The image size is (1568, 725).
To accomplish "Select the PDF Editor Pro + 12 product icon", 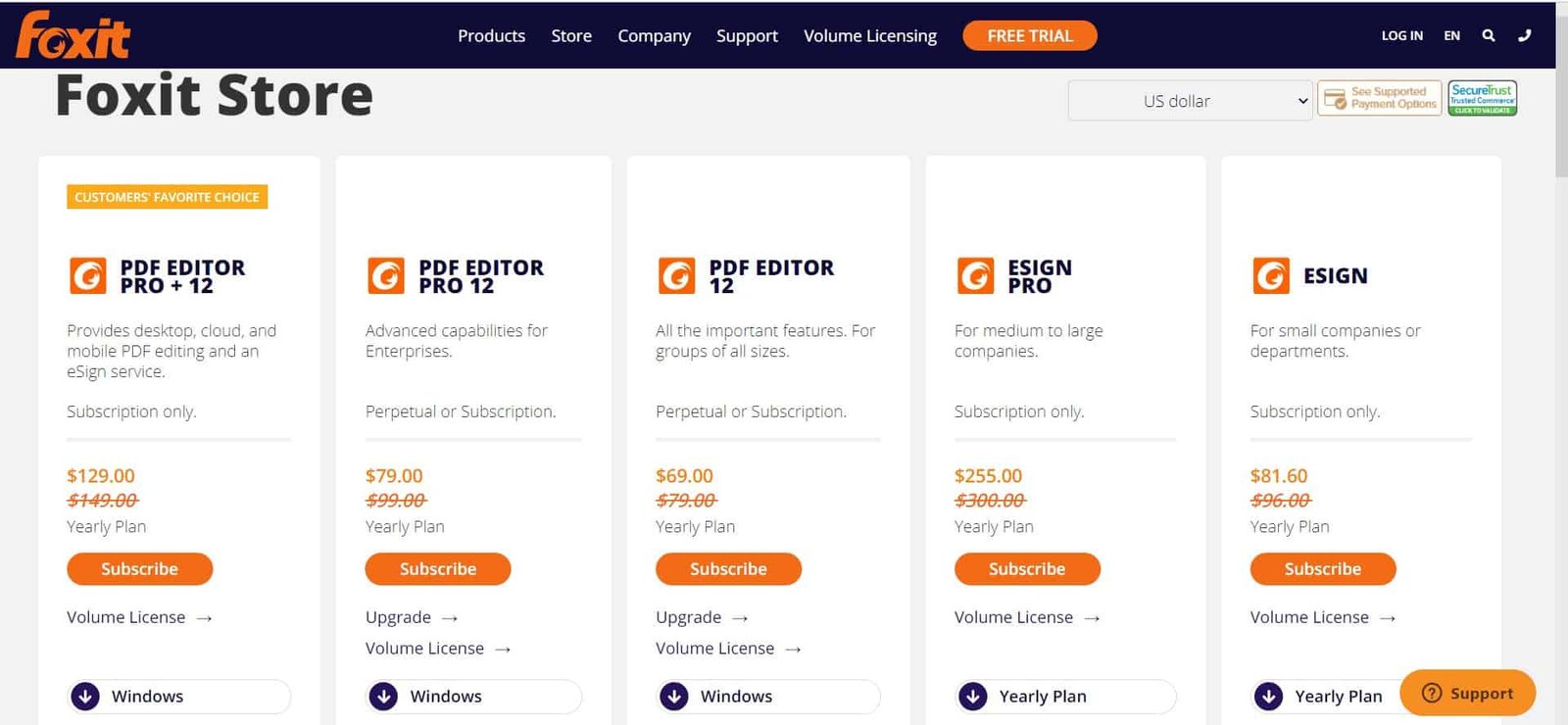I will (87, 275).
